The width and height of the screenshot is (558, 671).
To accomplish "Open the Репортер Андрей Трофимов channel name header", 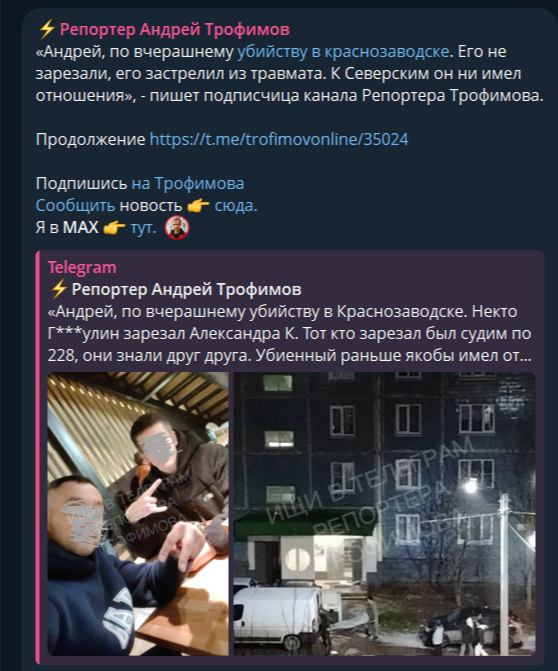I will pos(175,29).
